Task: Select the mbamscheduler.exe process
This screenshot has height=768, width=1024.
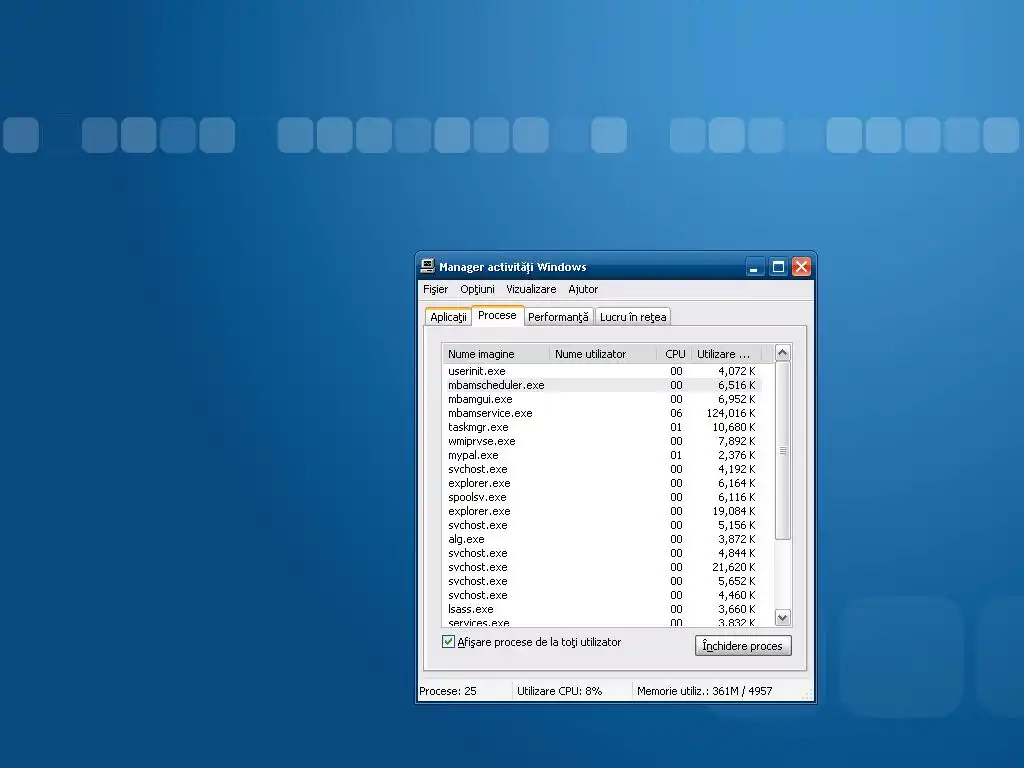Action: click(x=601, y=385)
